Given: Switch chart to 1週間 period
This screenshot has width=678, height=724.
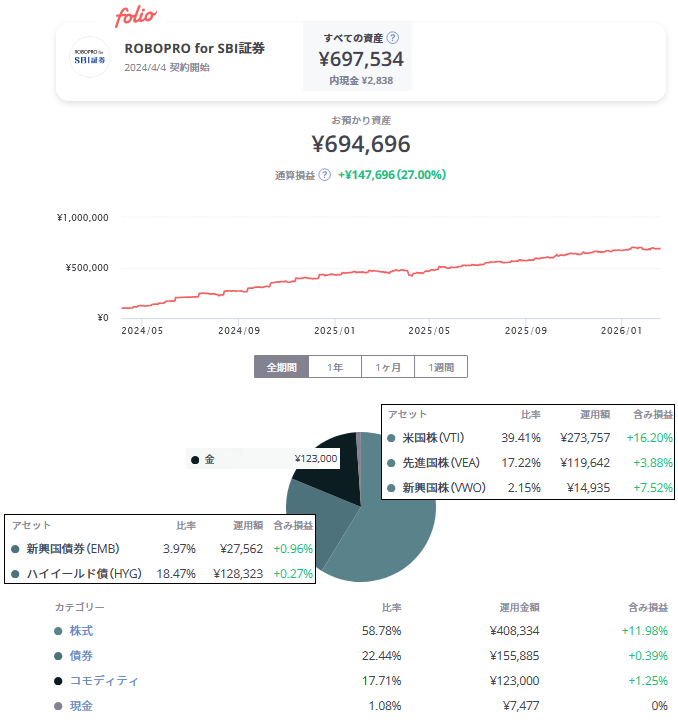Looking at the screenshot, I should (441, 367).
